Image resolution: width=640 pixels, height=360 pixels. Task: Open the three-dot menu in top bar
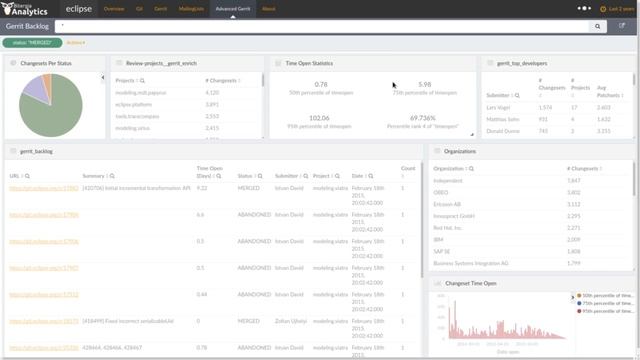(584, 8)
